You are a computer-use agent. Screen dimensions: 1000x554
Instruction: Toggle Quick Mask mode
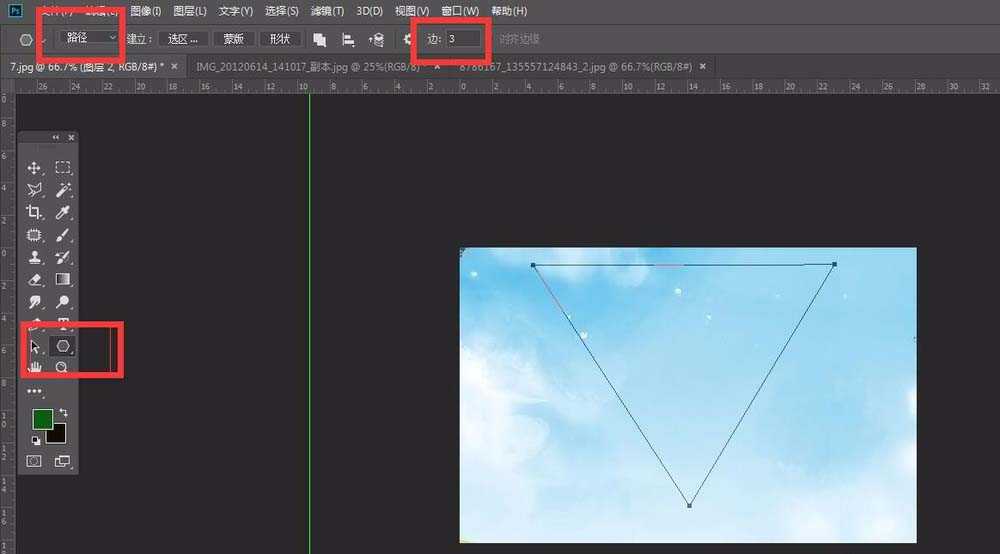click(34, 461)
